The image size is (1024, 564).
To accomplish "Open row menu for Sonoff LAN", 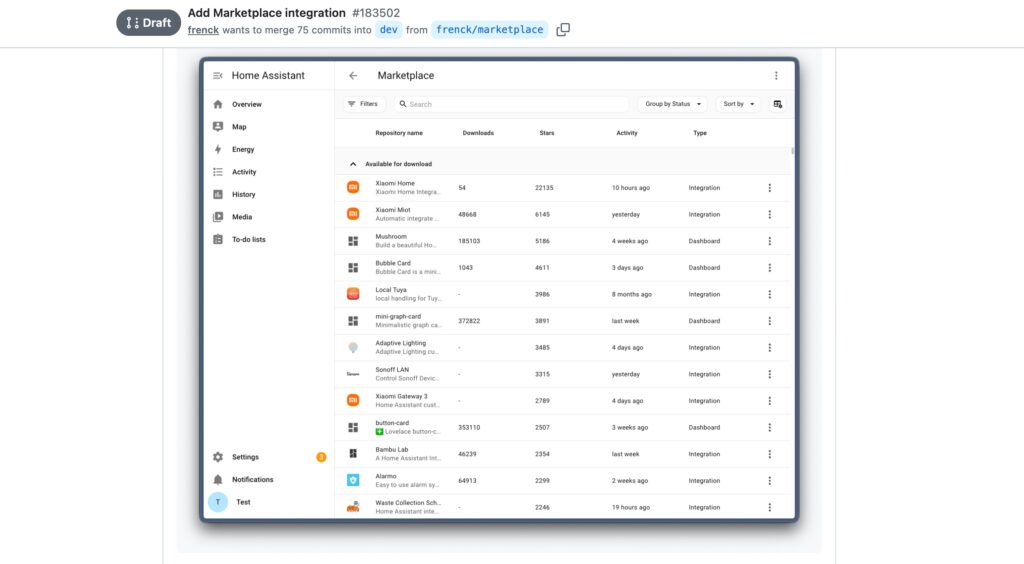I will 769,375.
